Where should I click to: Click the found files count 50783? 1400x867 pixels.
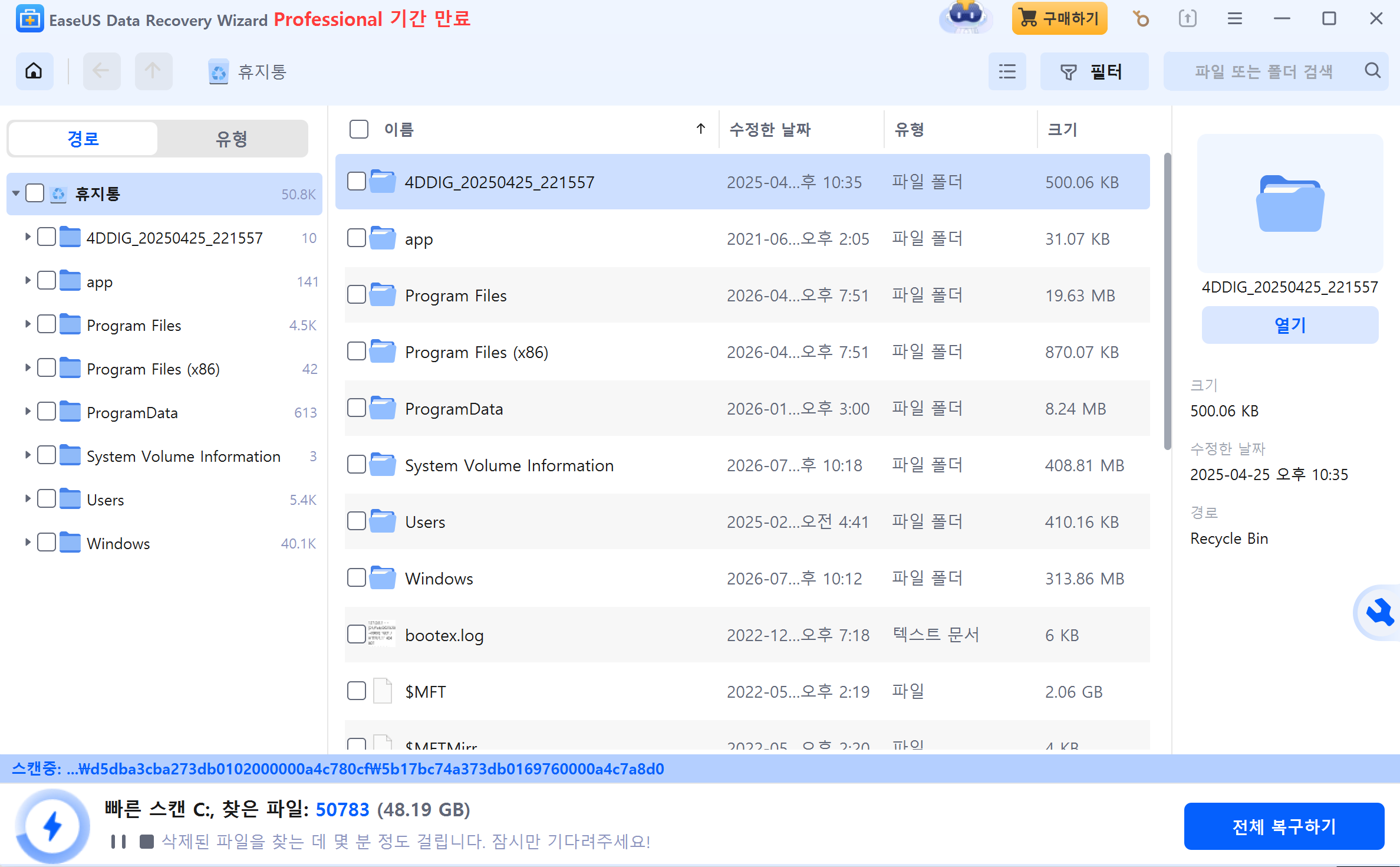342,810
